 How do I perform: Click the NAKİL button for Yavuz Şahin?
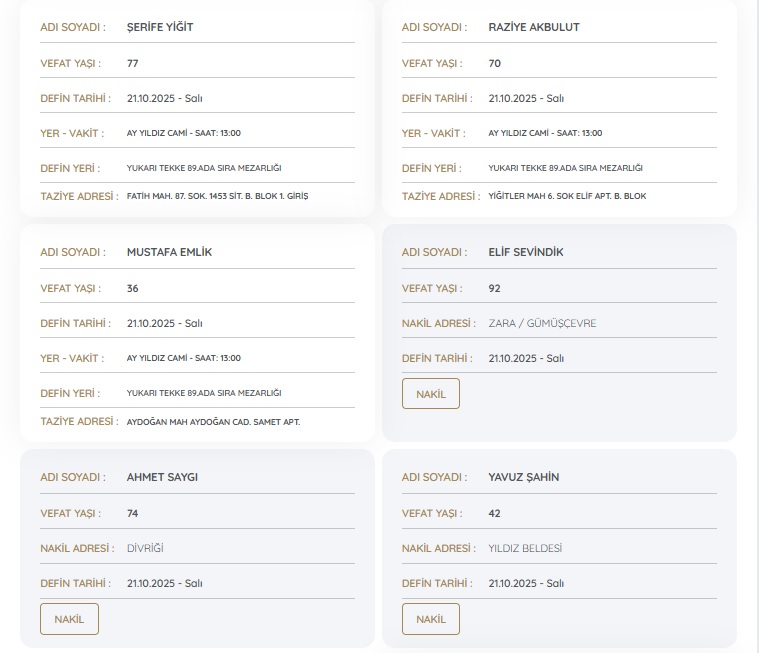[x=430, y=619]
